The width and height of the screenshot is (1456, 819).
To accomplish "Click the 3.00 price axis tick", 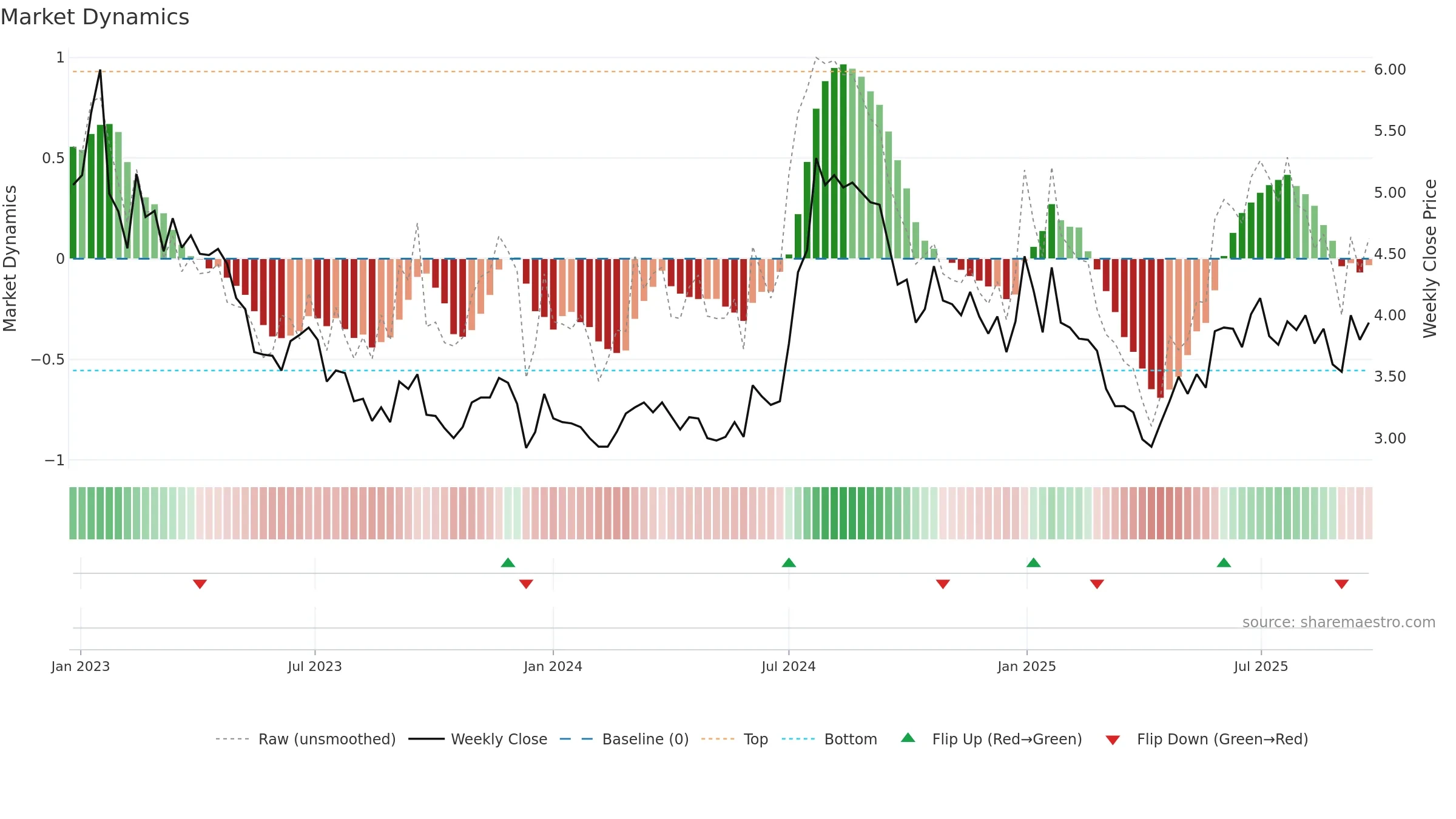I will [1390, 438].
